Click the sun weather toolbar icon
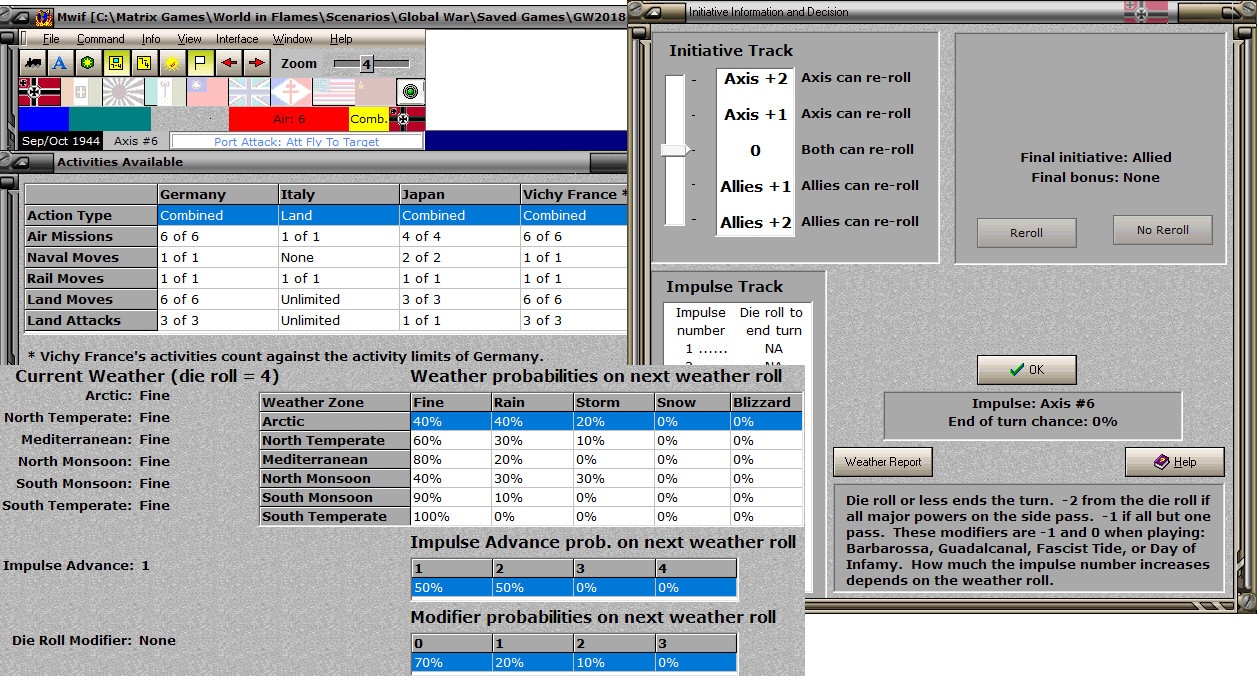 click(171, 63)
